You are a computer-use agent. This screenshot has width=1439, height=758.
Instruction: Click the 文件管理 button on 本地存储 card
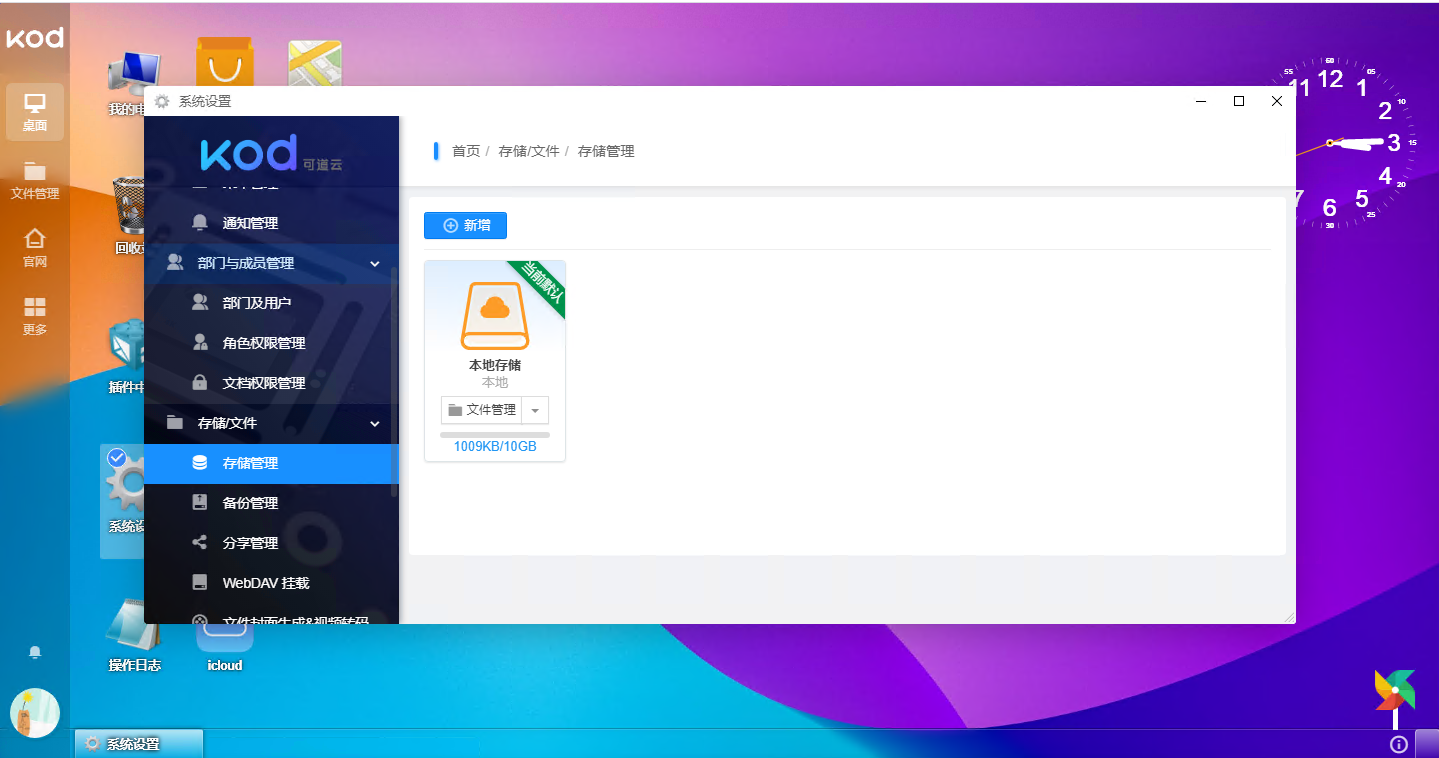(x=482, y=410)
